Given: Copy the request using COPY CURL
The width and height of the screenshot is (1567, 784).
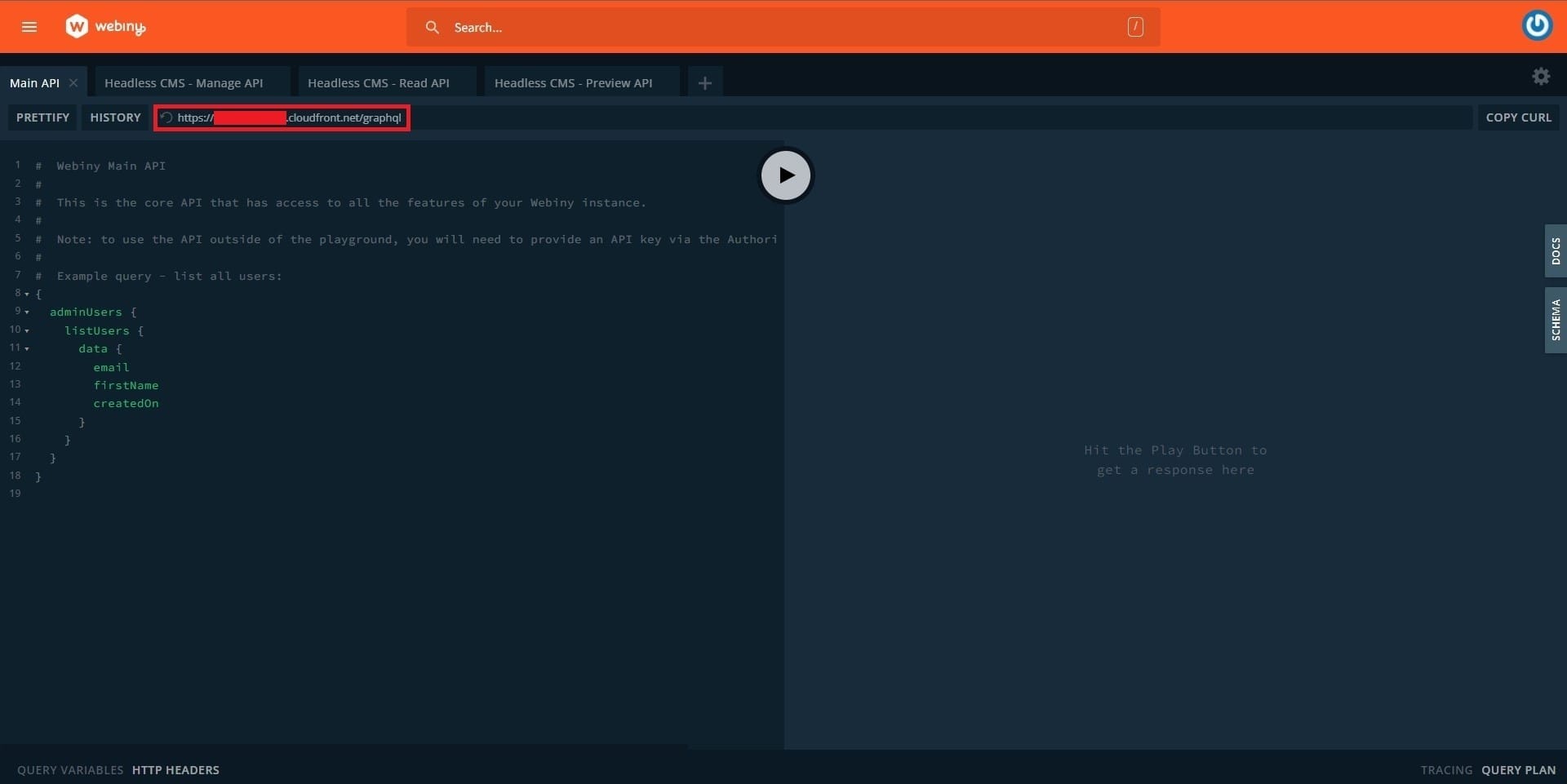Looking at the screenshot, I should (x=1519, y=117).
